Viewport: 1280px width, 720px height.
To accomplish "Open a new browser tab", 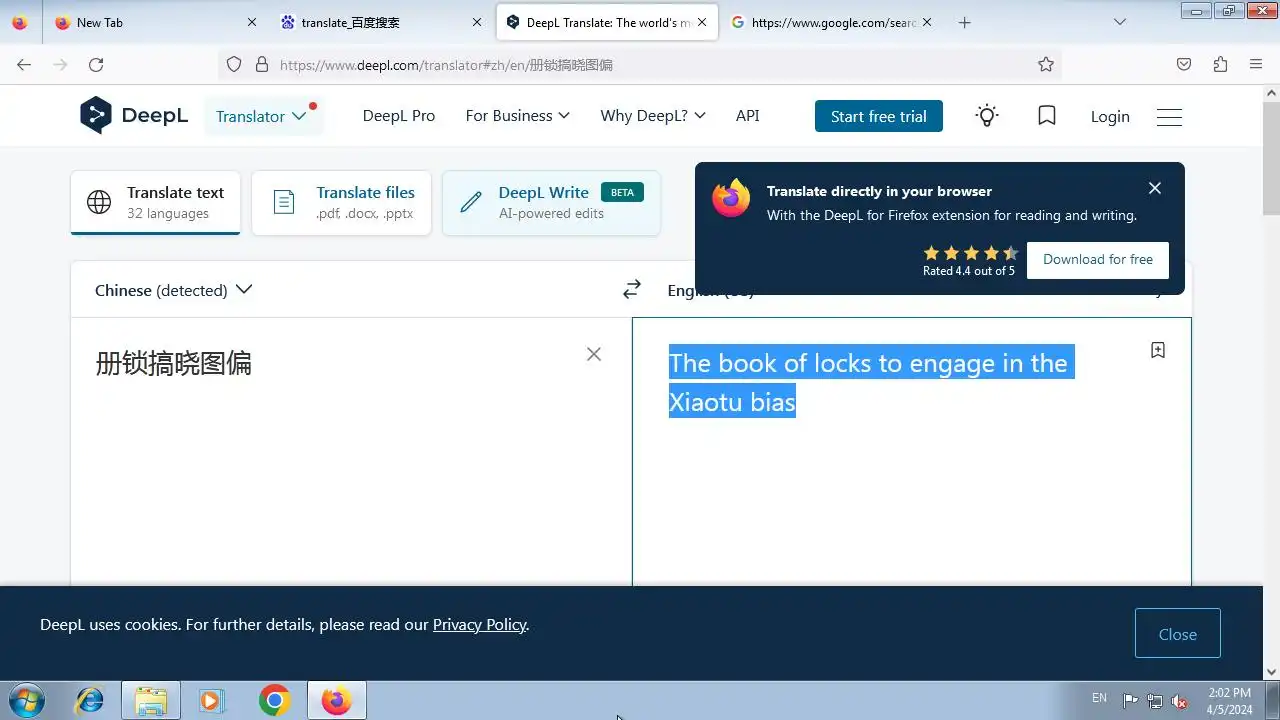I will [x=964, y=22].
